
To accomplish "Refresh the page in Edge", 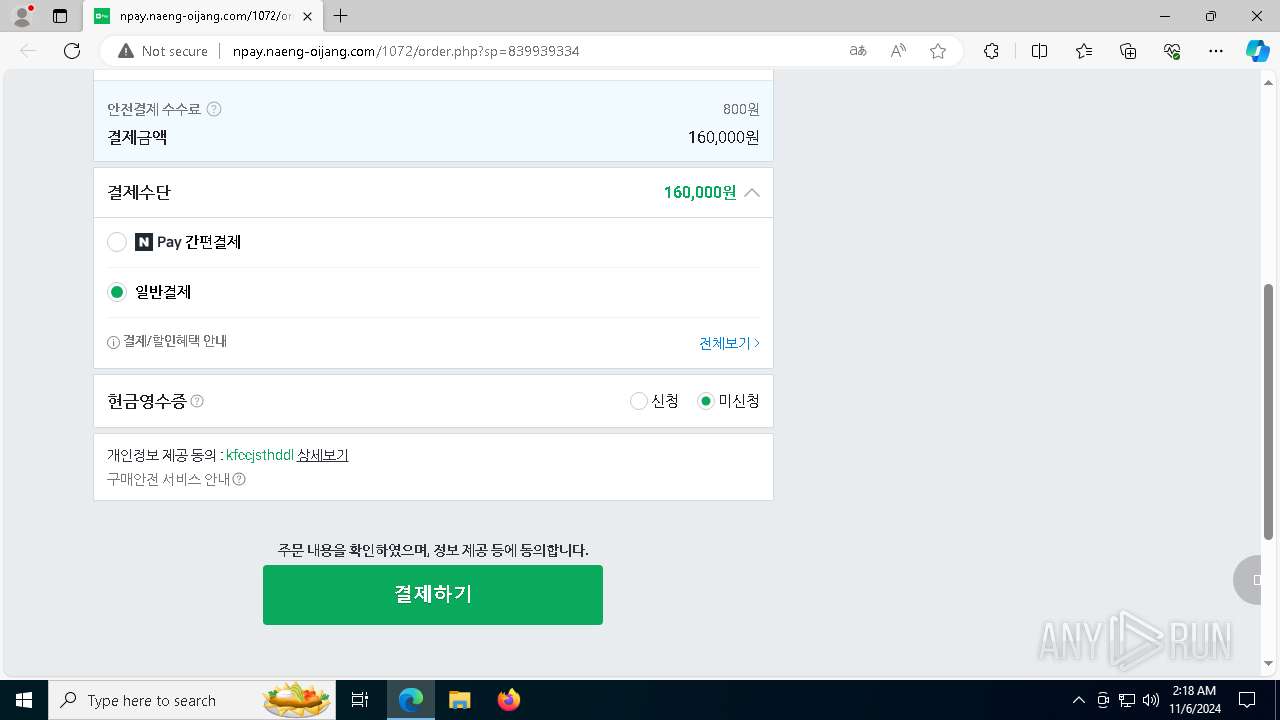I will 72,51.
